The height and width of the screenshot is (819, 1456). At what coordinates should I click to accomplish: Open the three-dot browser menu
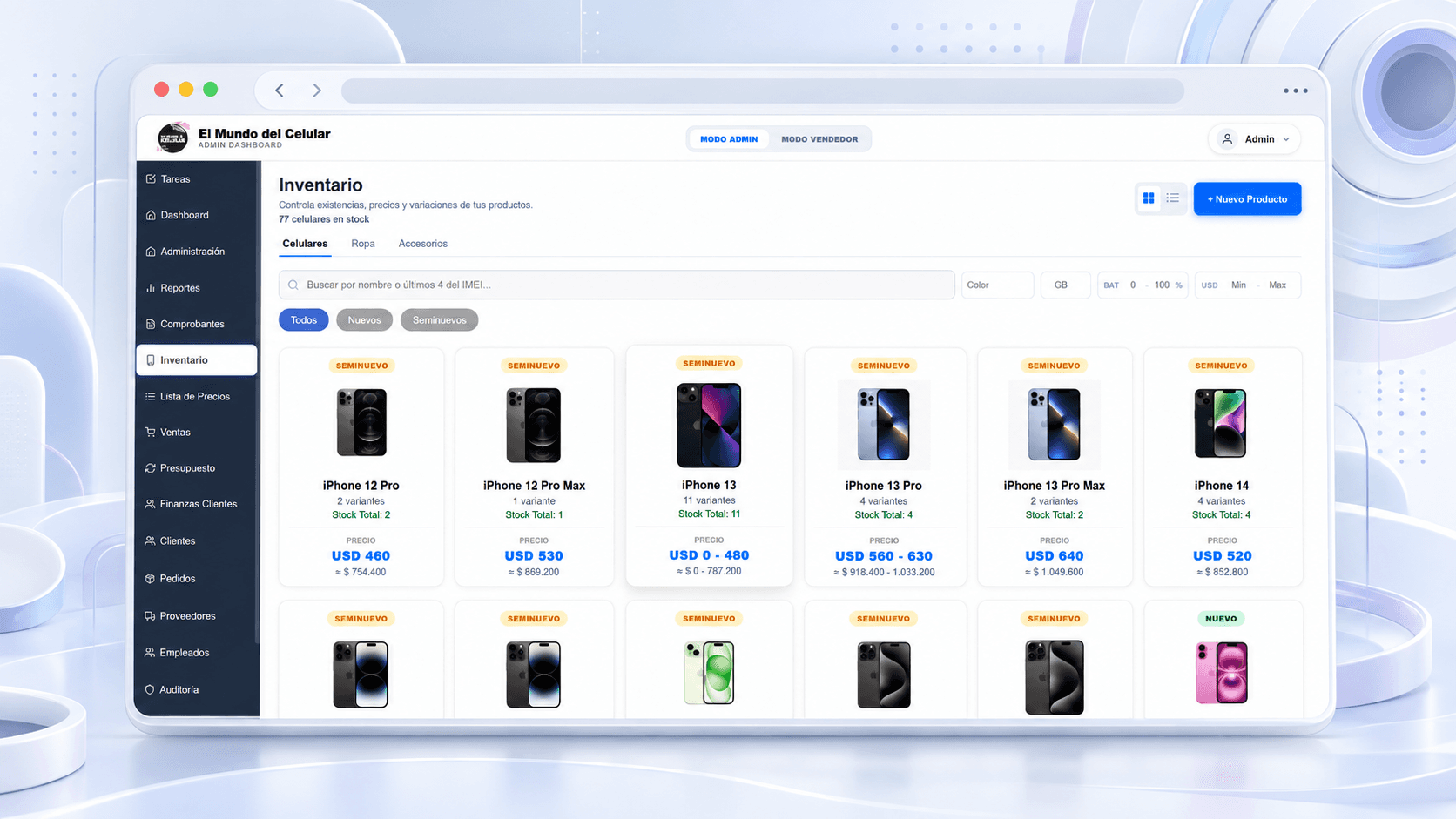coord(1295,91)
